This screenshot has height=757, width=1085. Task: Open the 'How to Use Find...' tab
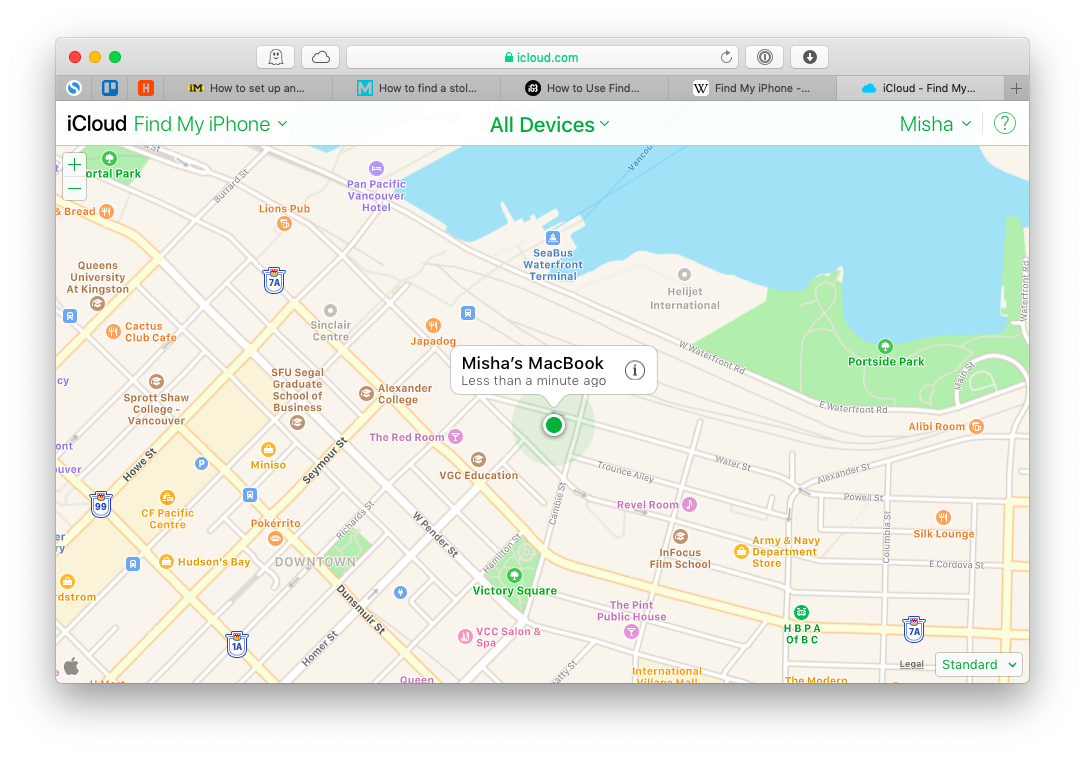tap(583, 88)
